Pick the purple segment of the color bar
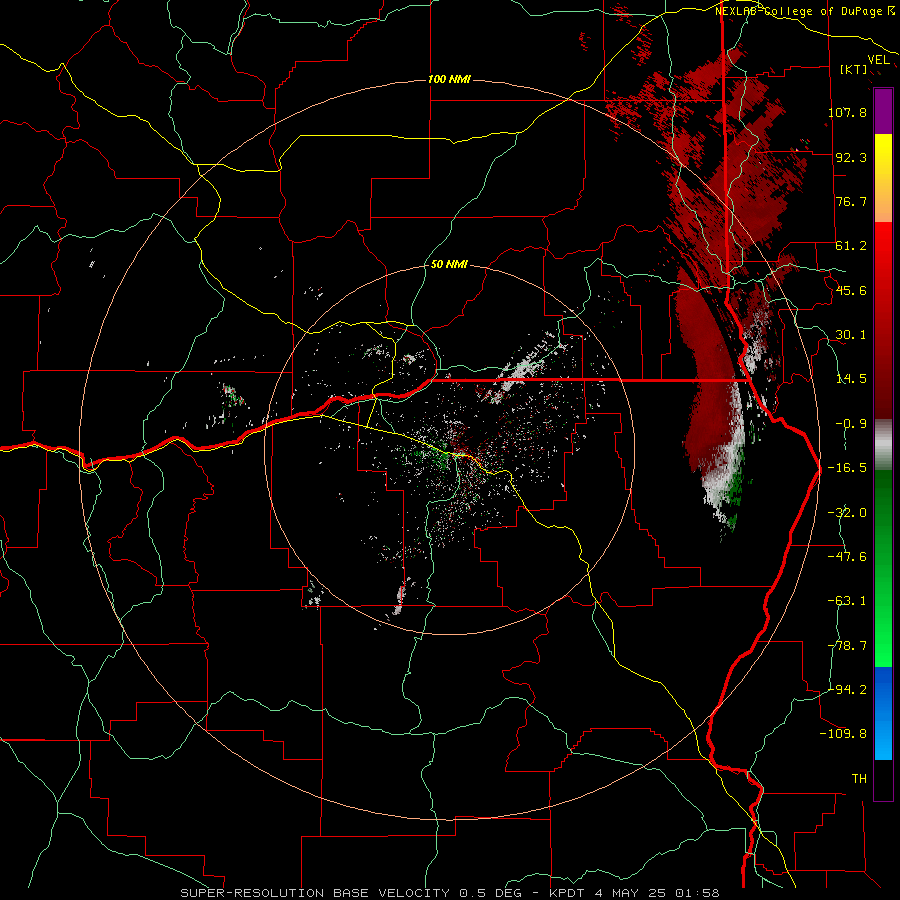The width and height of the screenshot is (900, 900). [x=883, y=111]
